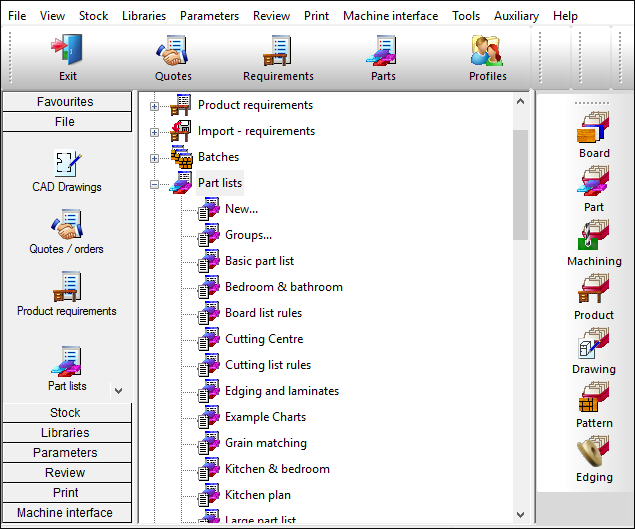Click icon beside Example Charts

click(209, 417)
